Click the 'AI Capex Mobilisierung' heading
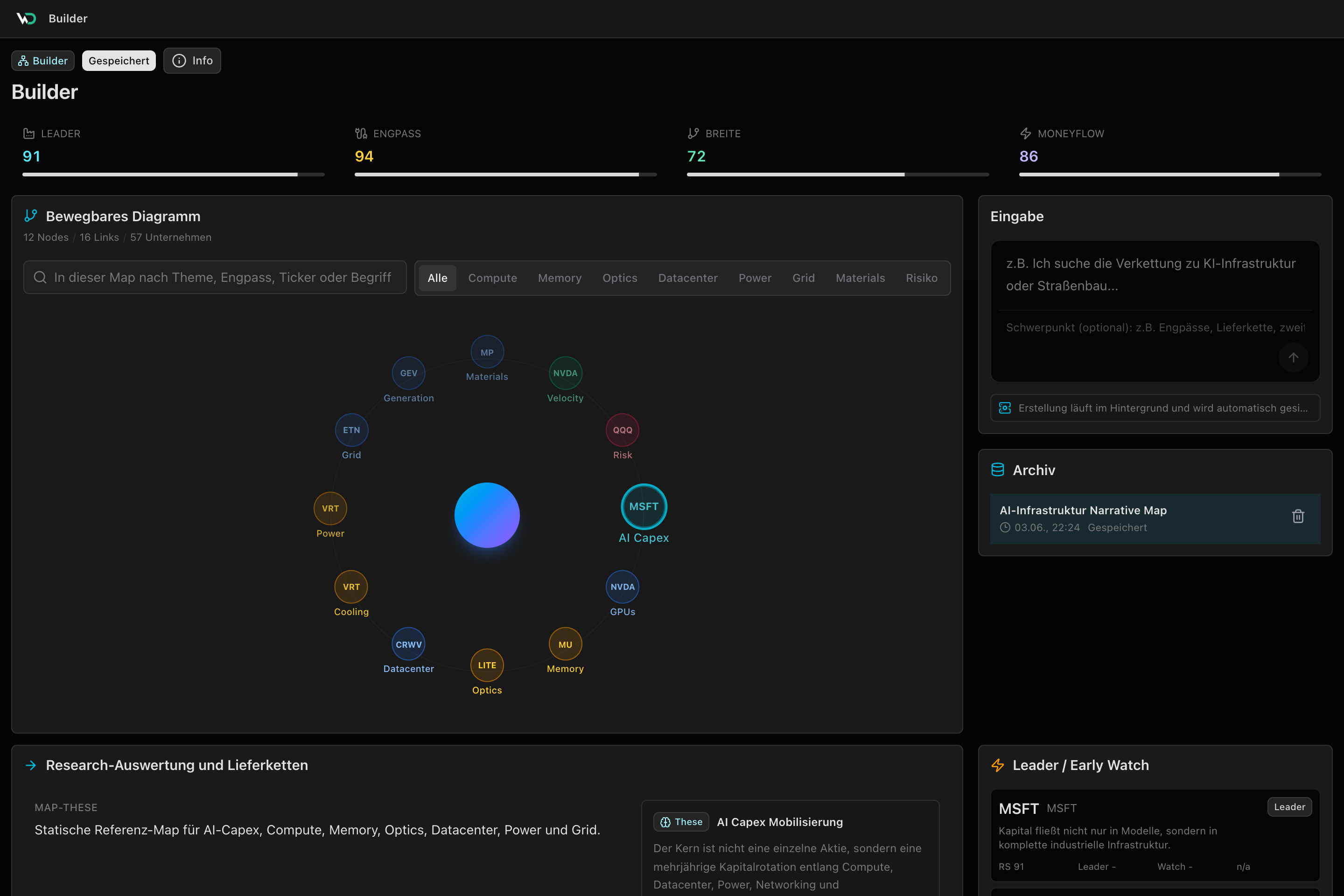 [x=780, y=822]
